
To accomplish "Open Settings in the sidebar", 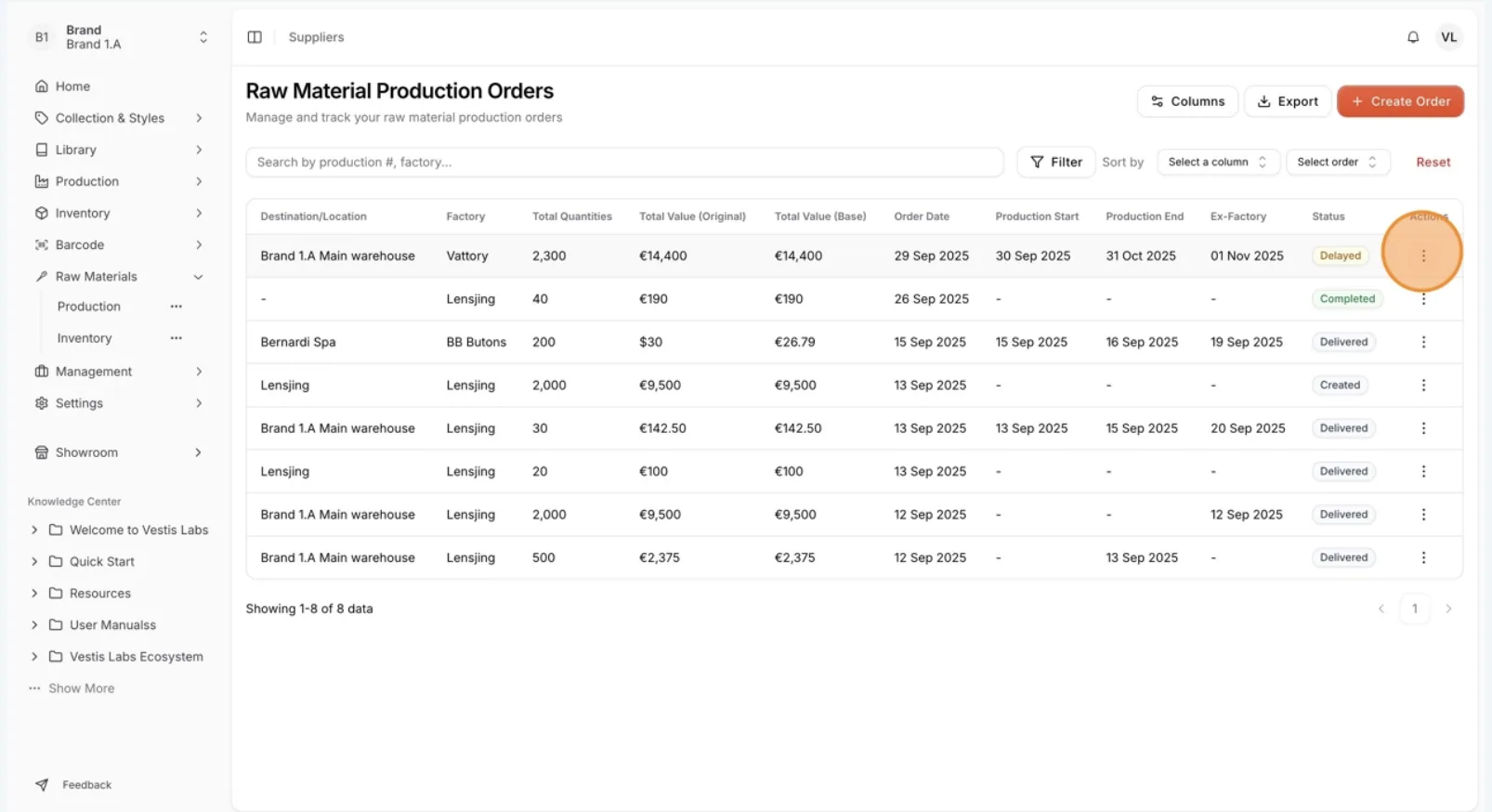I will pyautogui.click(x=120, y=403).
